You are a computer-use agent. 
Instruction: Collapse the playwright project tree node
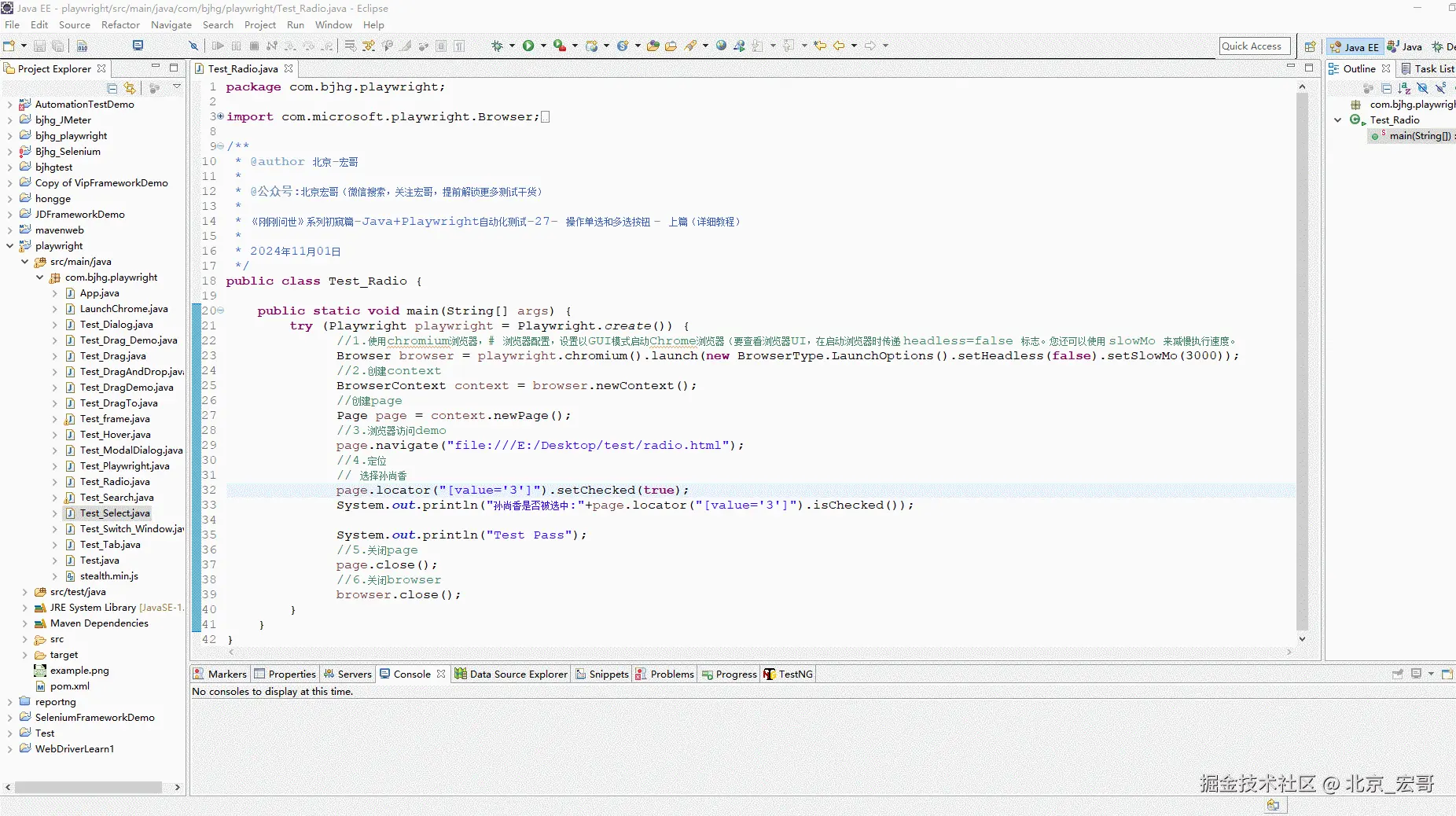coord(10,246)
